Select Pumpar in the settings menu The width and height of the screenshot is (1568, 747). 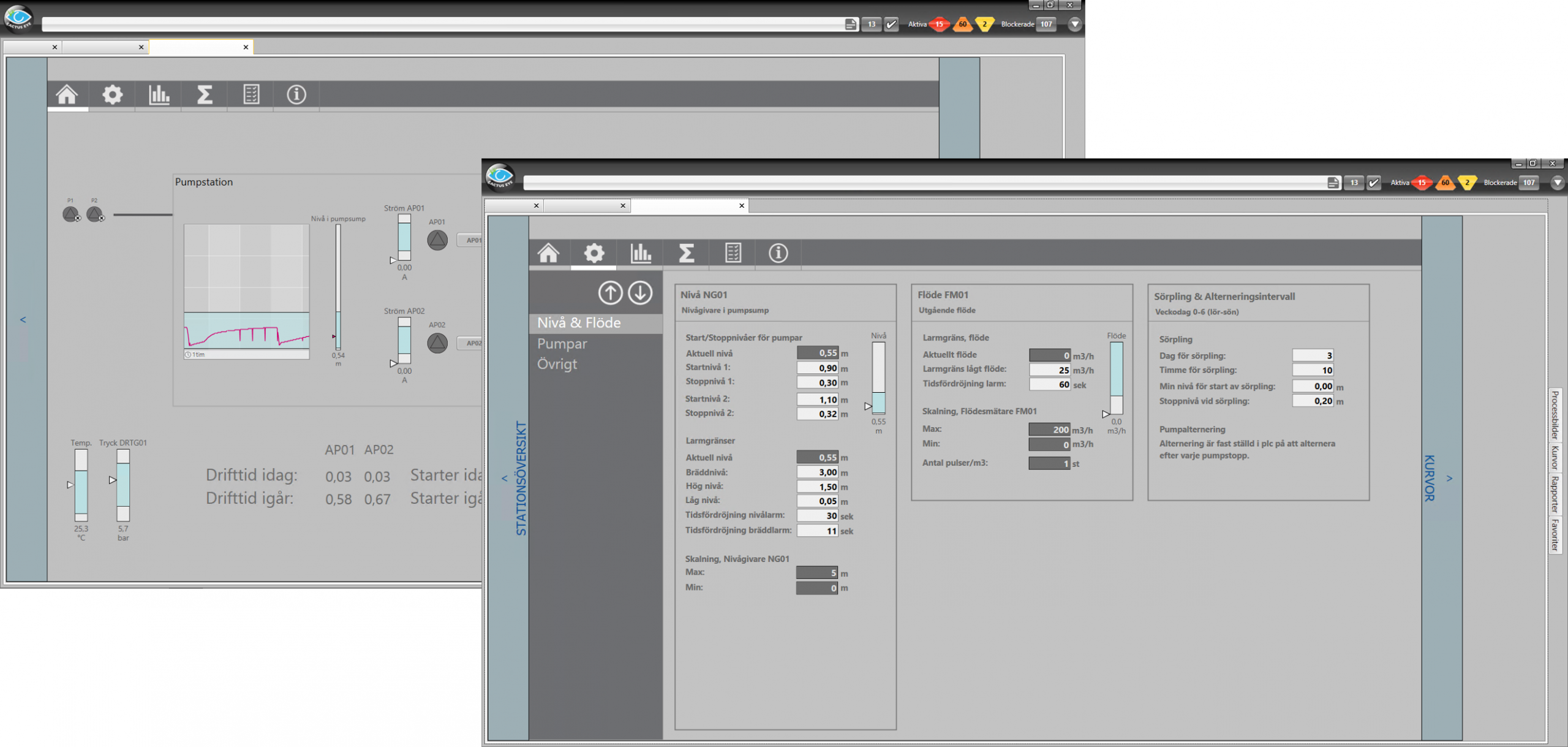coord(562,344)
